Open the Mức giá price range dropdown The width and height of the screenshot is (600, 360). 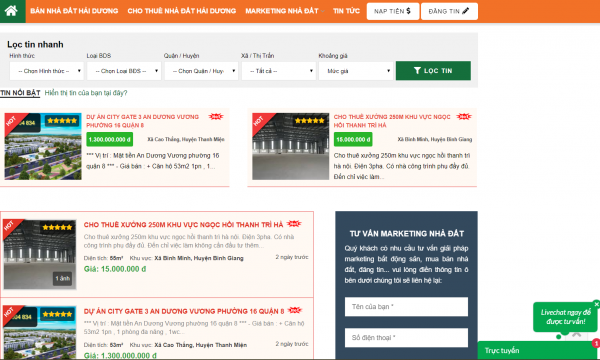[356, 71]
